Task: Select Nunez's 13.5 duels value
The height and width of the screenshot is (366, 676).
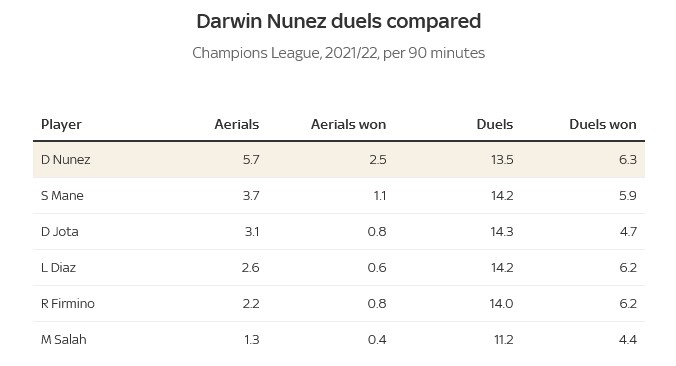Action: (x=502, y=160)
